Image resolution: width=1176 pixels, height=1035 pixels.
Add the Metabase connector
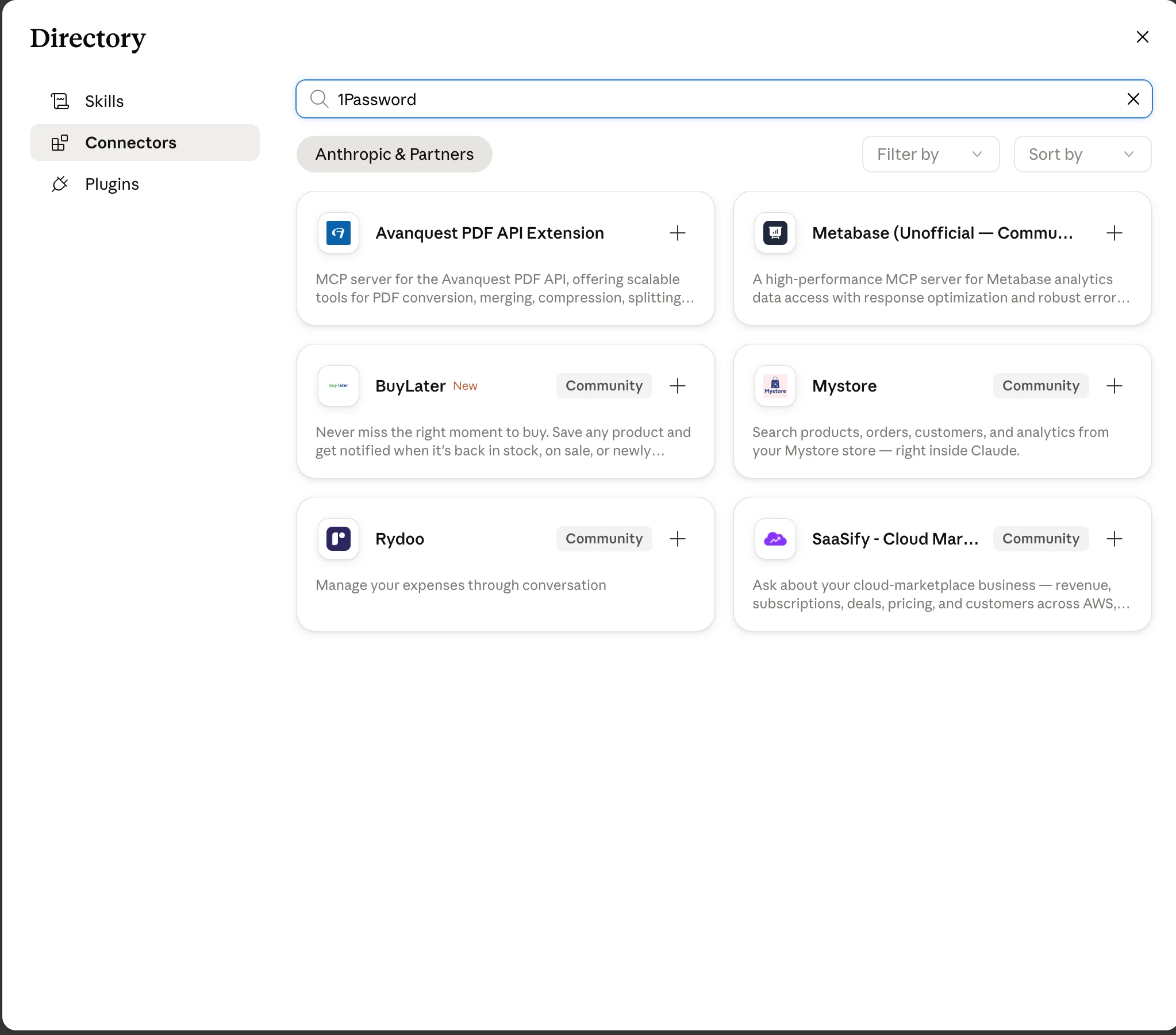1114,232
